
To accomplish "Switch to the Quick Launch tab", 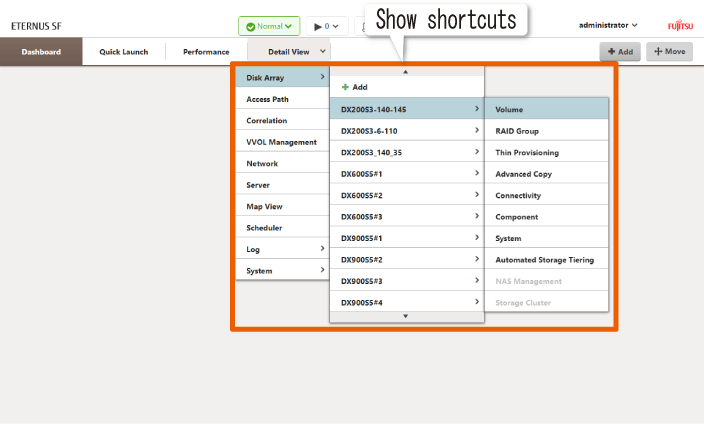I will coord(124,52).
